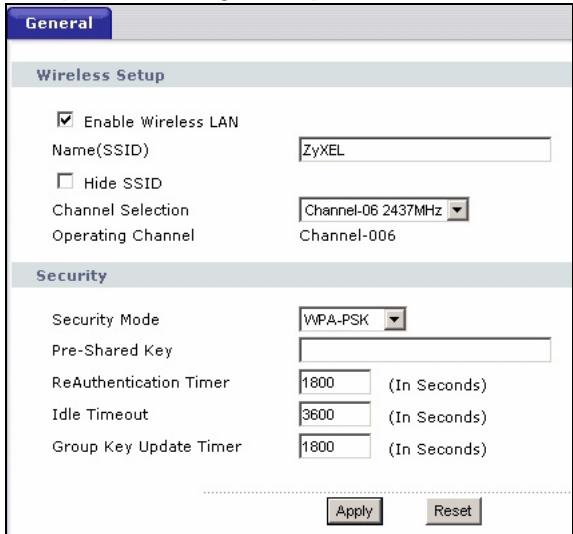Select the ReAuthentication Timer input box

tap(335, 382)
